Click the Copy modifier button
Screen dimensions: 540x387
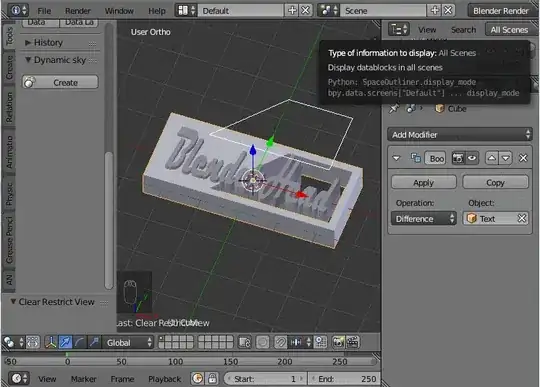point(495,182)
